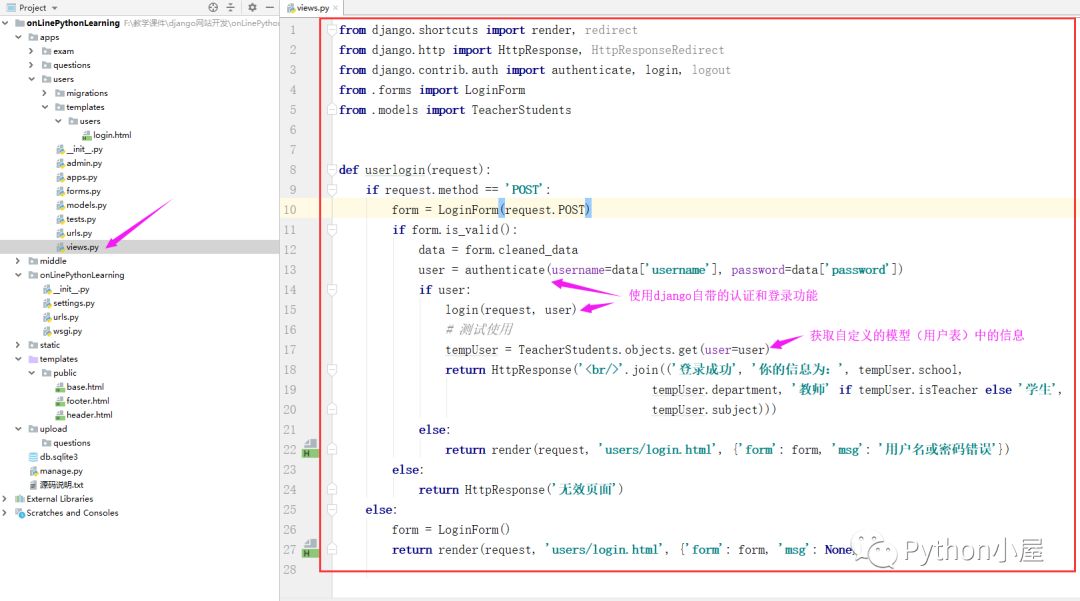Select views.py in project tree
Viewport: 1080px width, 601px height.
(x=82, y=247)
